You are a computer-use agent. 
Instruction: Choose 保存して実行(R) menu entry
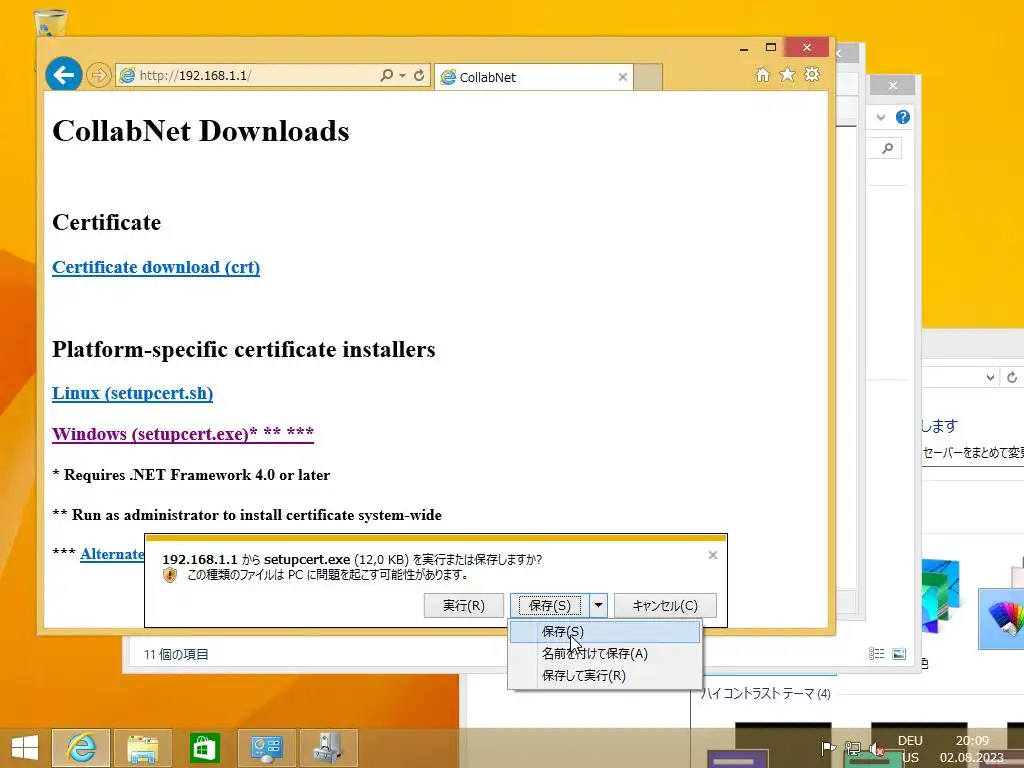click(x=605, y=676)
